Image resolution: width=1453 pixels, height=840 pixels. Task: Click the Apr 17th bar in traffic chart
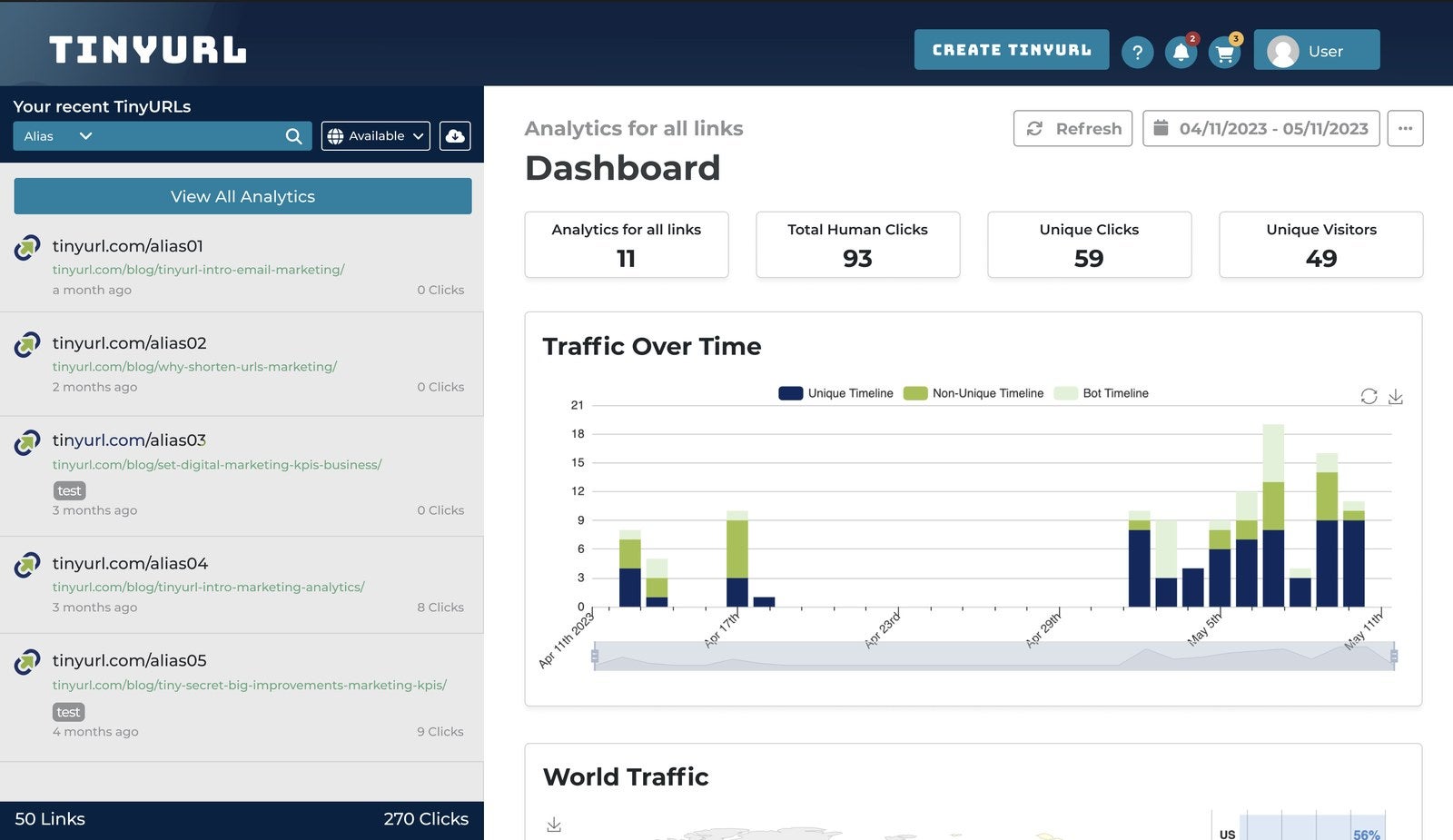737,558
